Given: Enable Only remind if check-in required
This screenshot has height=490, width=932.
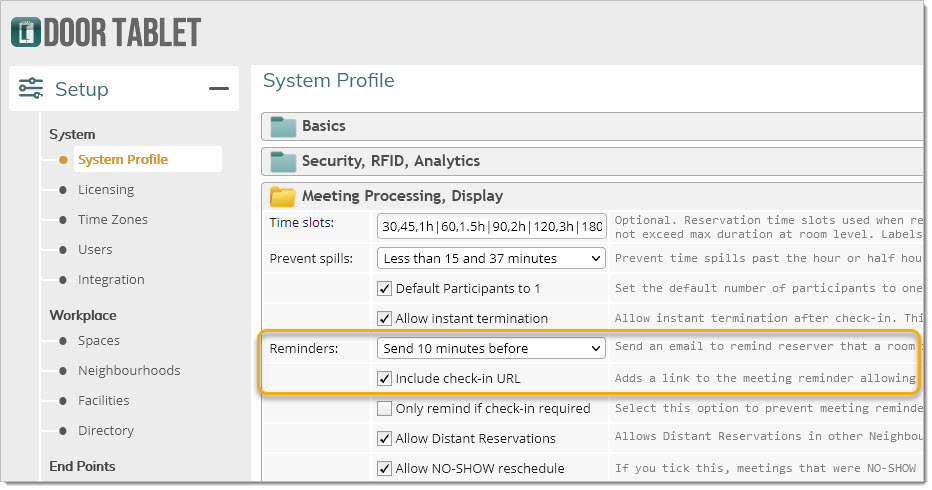Looking at the screenshot, I should 385,409.
